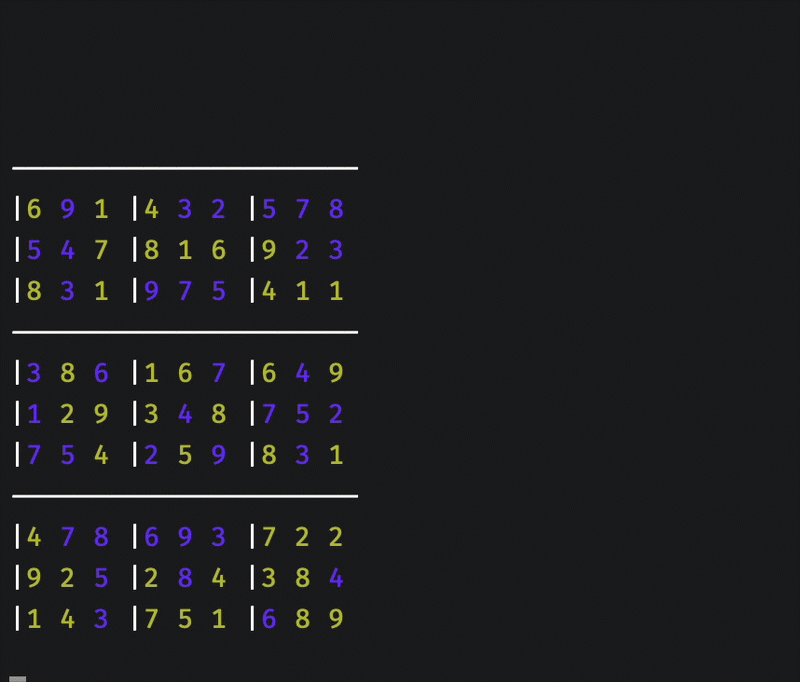Select the yellow 4 in the '7 5 4' group
This screenshot has width=800, height=682.
(x=101, y=455)
